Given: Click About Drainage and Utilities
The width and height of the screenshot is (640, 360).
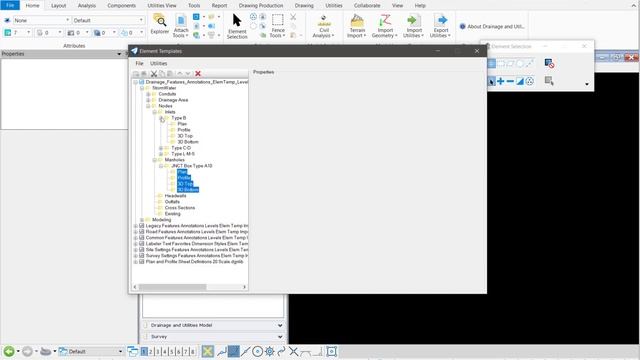Looking at the screenshot, I should click(x=492, y=27).
